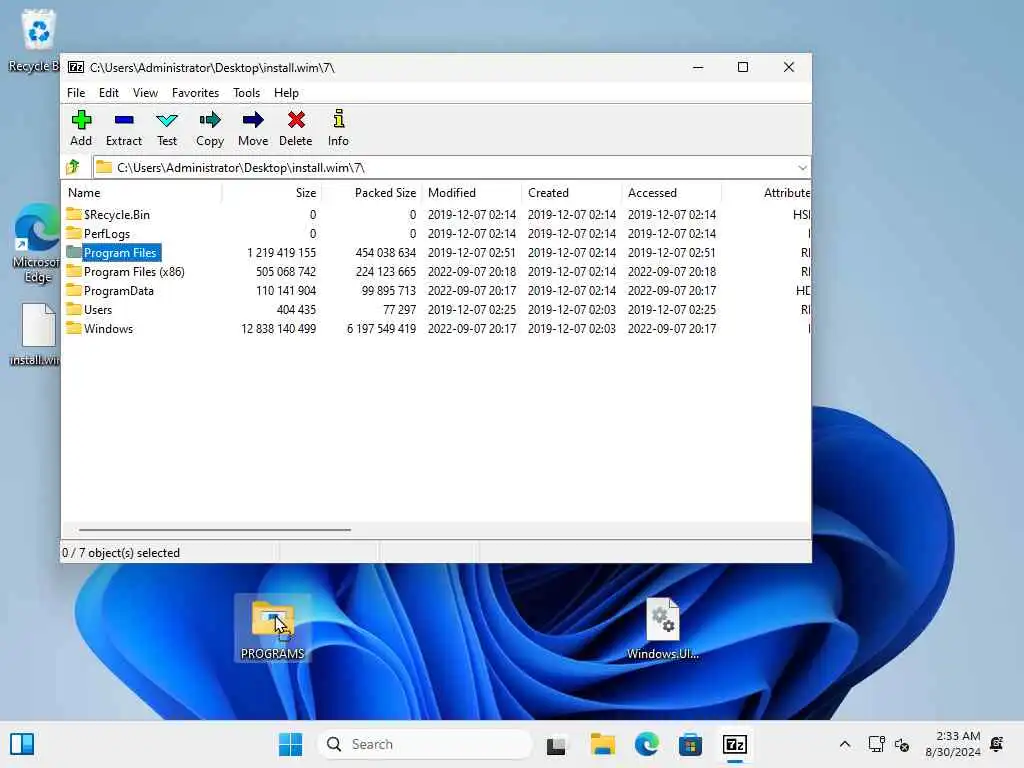The height and width of the screenshot is (768, 1024).
Task: Click the 7-Zip taskbar button
Action: click(x=735, y=744)
